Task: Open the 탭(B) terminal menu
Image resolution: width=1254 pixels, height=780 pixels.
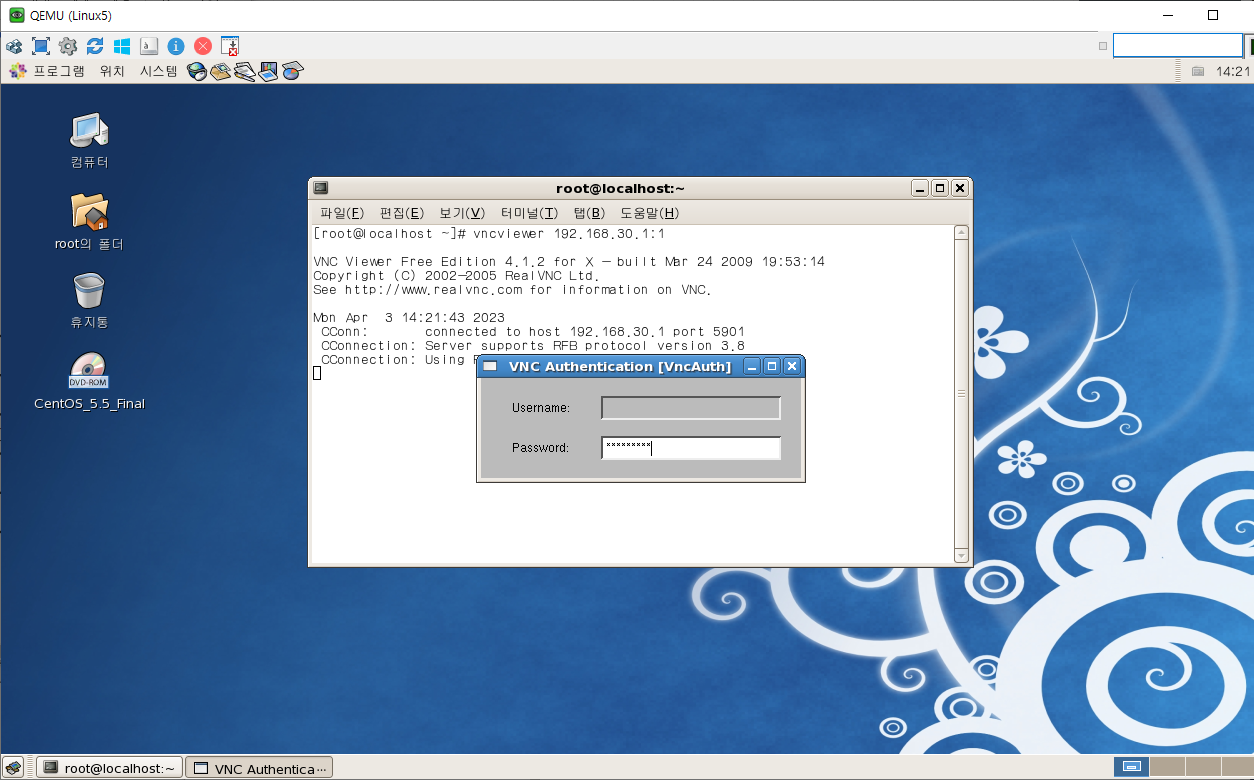Action: click(589, 213)
